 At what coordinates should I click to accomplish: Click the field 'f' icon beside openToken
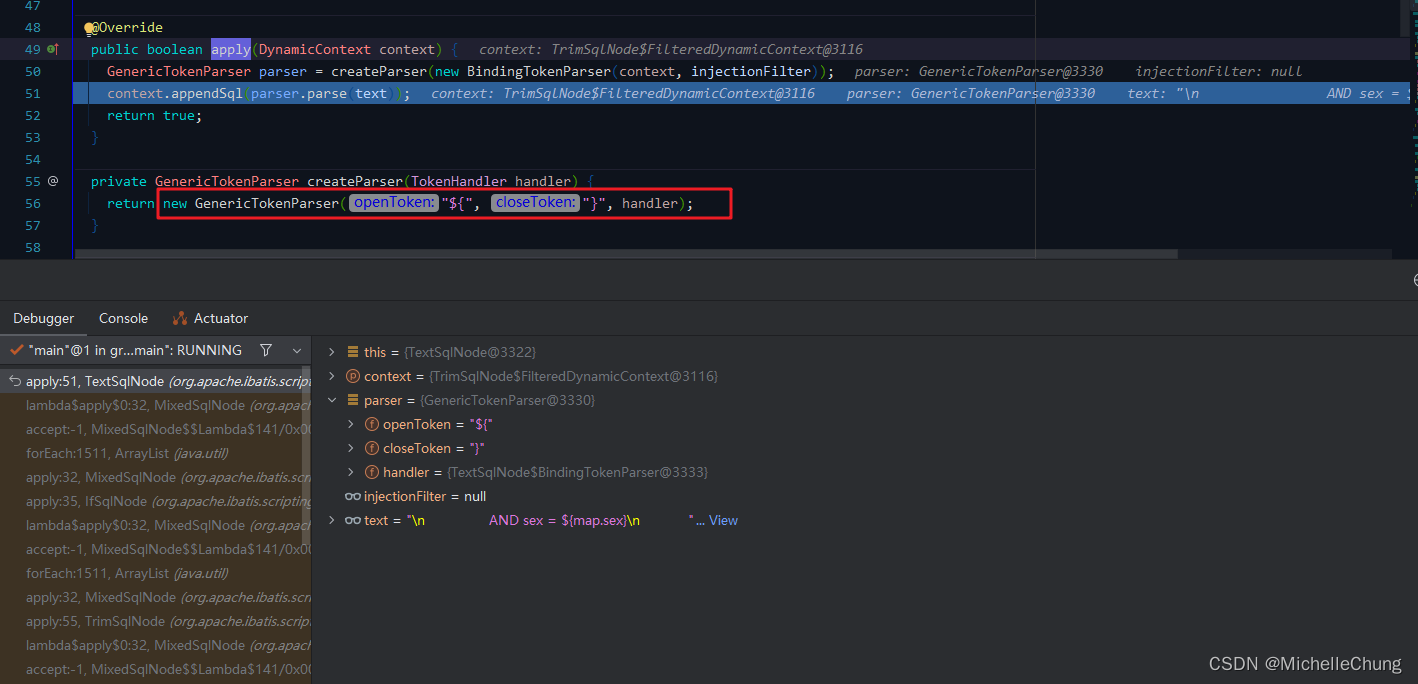pos(372,424)
